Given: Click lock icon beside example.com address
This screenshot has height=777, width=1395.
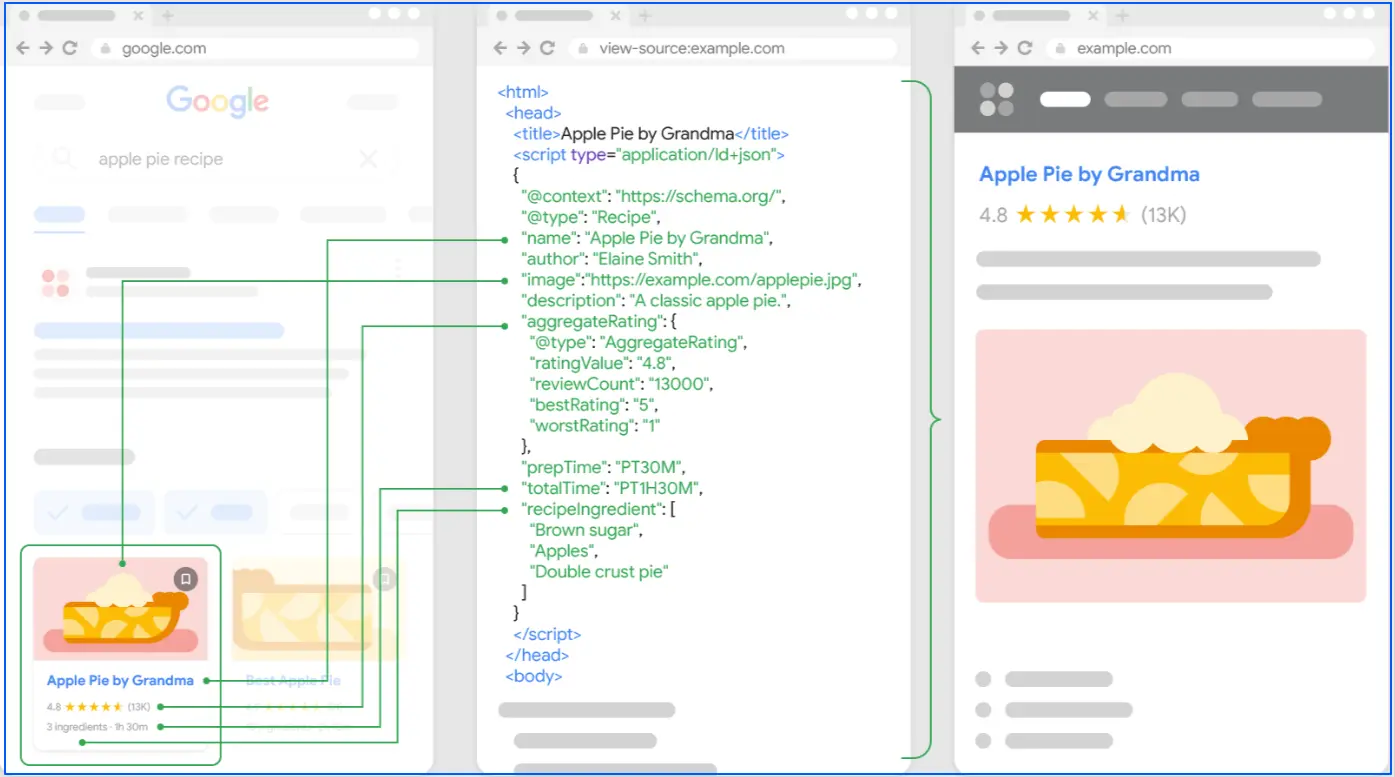Looking at the screenshot, I should pyautogui.click(x=1062, y=48).
